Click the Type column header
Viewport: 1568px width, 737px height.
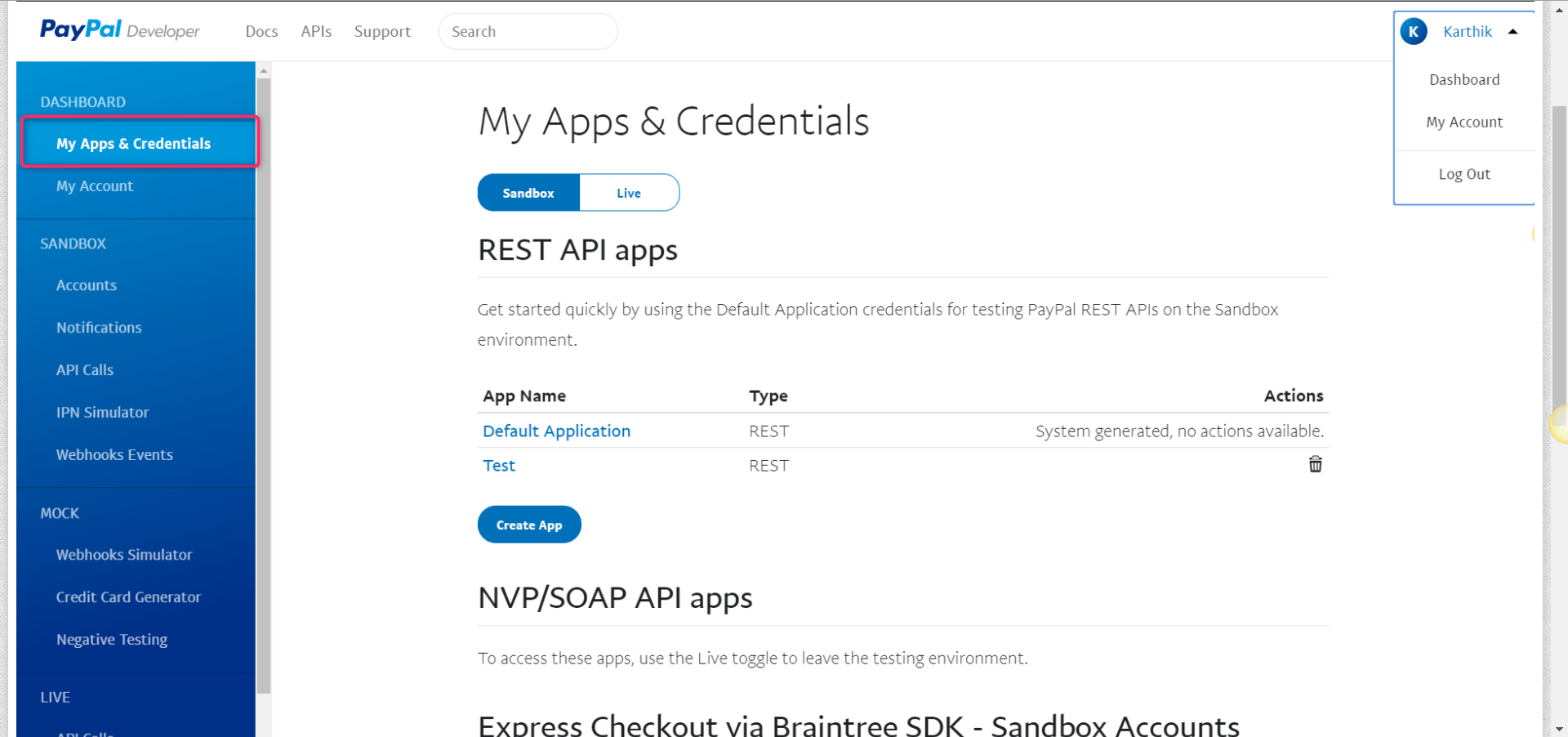768,396
